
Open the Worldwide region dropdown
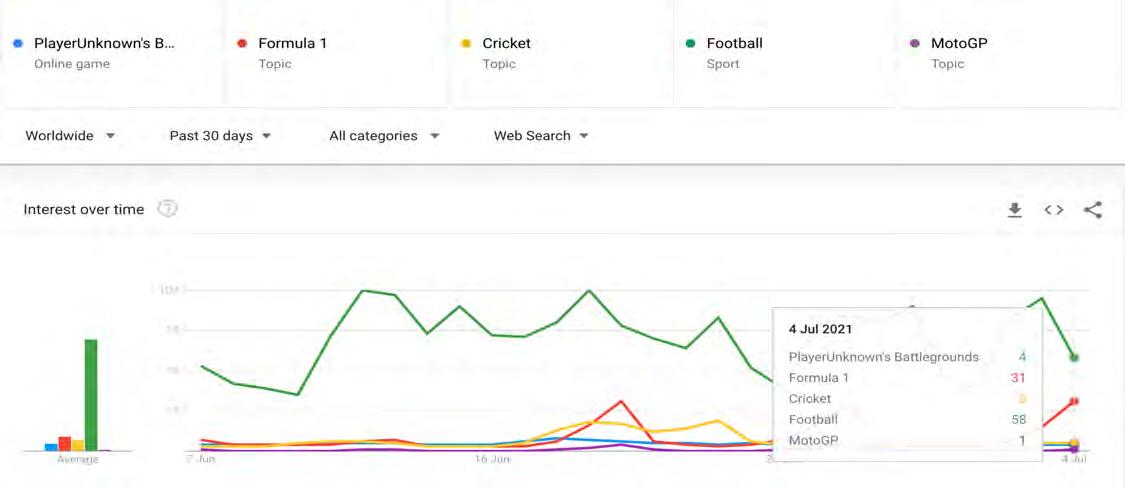[x=70, y=136]
